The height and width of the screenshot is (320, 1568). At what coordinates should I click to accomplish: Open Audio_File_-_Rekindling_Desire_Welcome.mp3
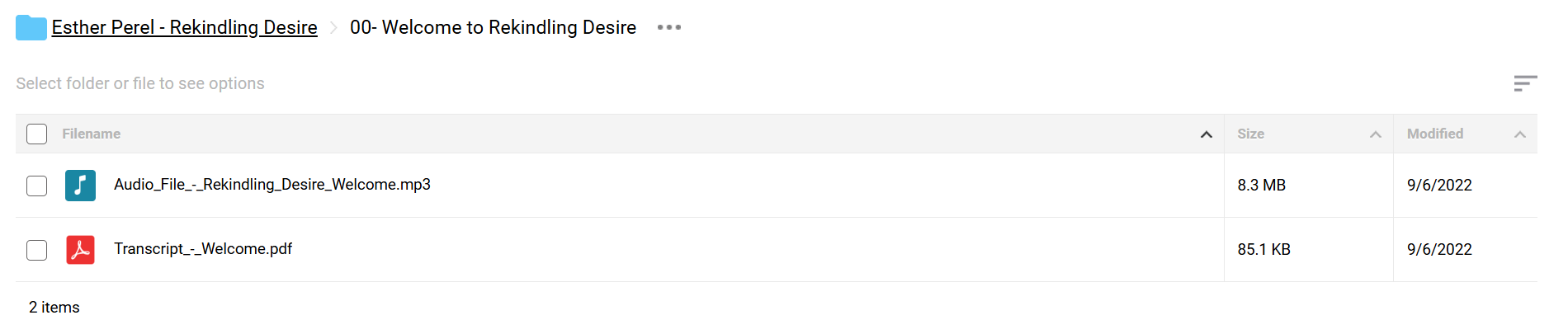pyautogui.click(x=272, y=185)
